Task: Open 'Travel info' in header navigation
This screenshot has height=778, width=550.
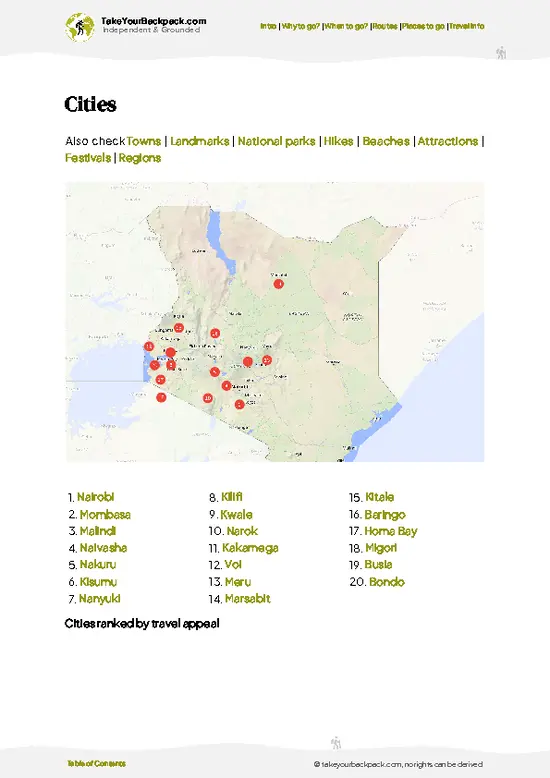Action: click(x=467, y=26)
